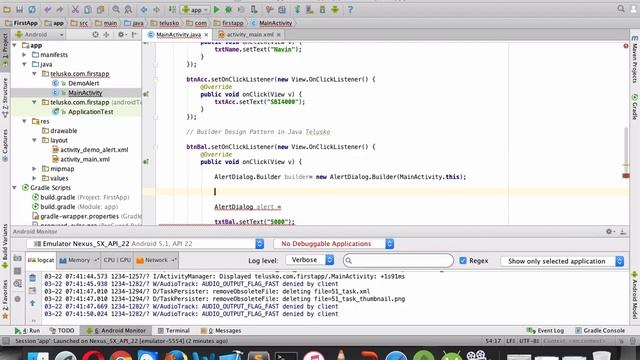Open the Emulator Nexus_5X_API_22 device dropdown
640x360 pixels.
pos(145,244)
